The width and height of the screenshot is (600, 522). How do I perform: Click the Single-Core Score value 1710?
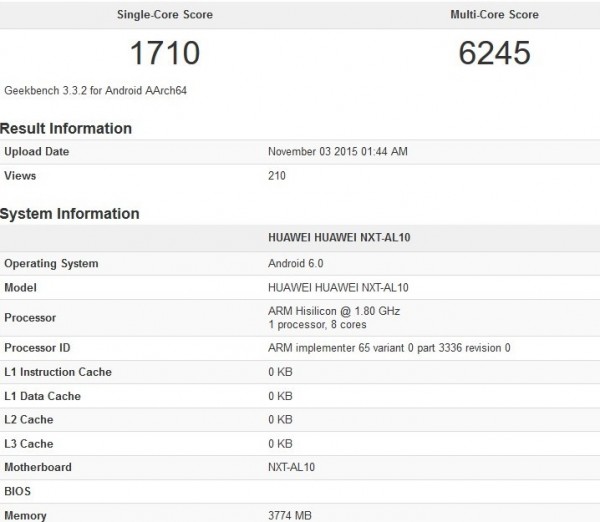click(165, 53)
